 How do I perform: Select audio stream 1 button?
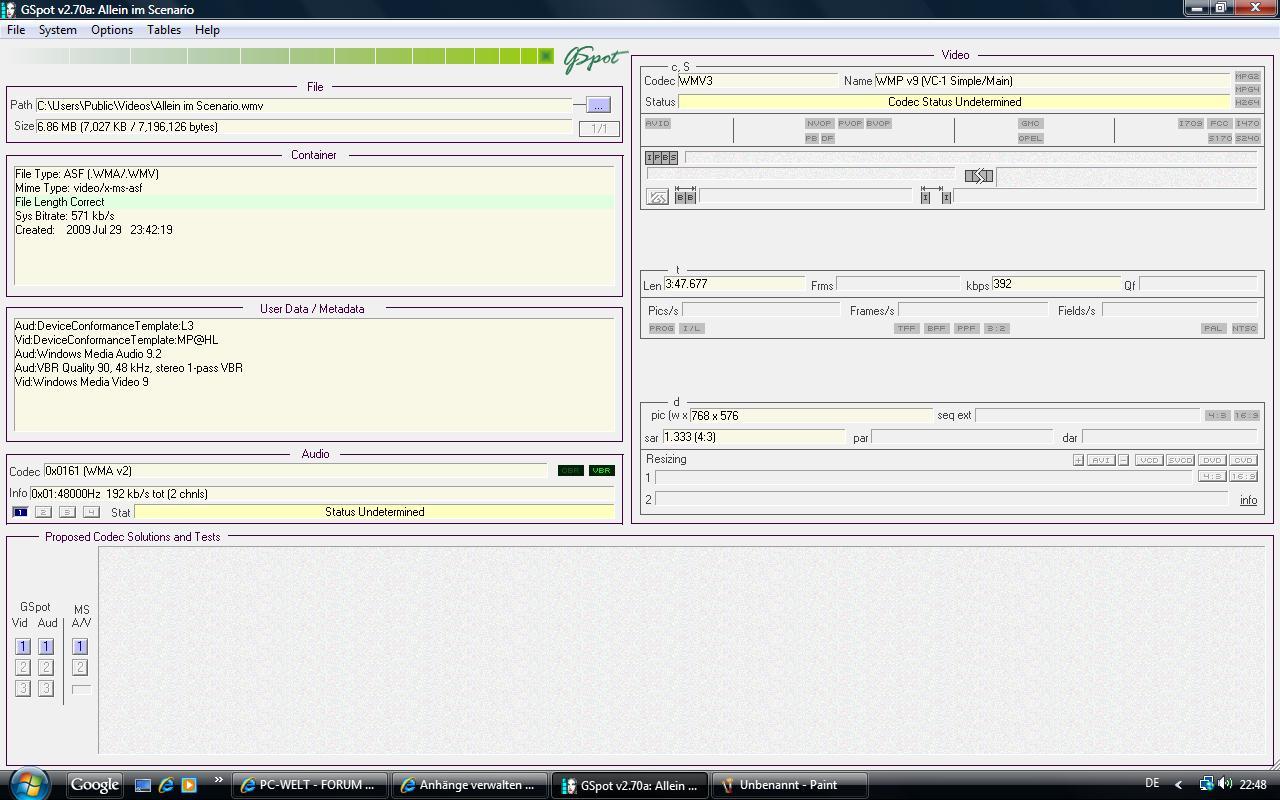tap(19, 512)
